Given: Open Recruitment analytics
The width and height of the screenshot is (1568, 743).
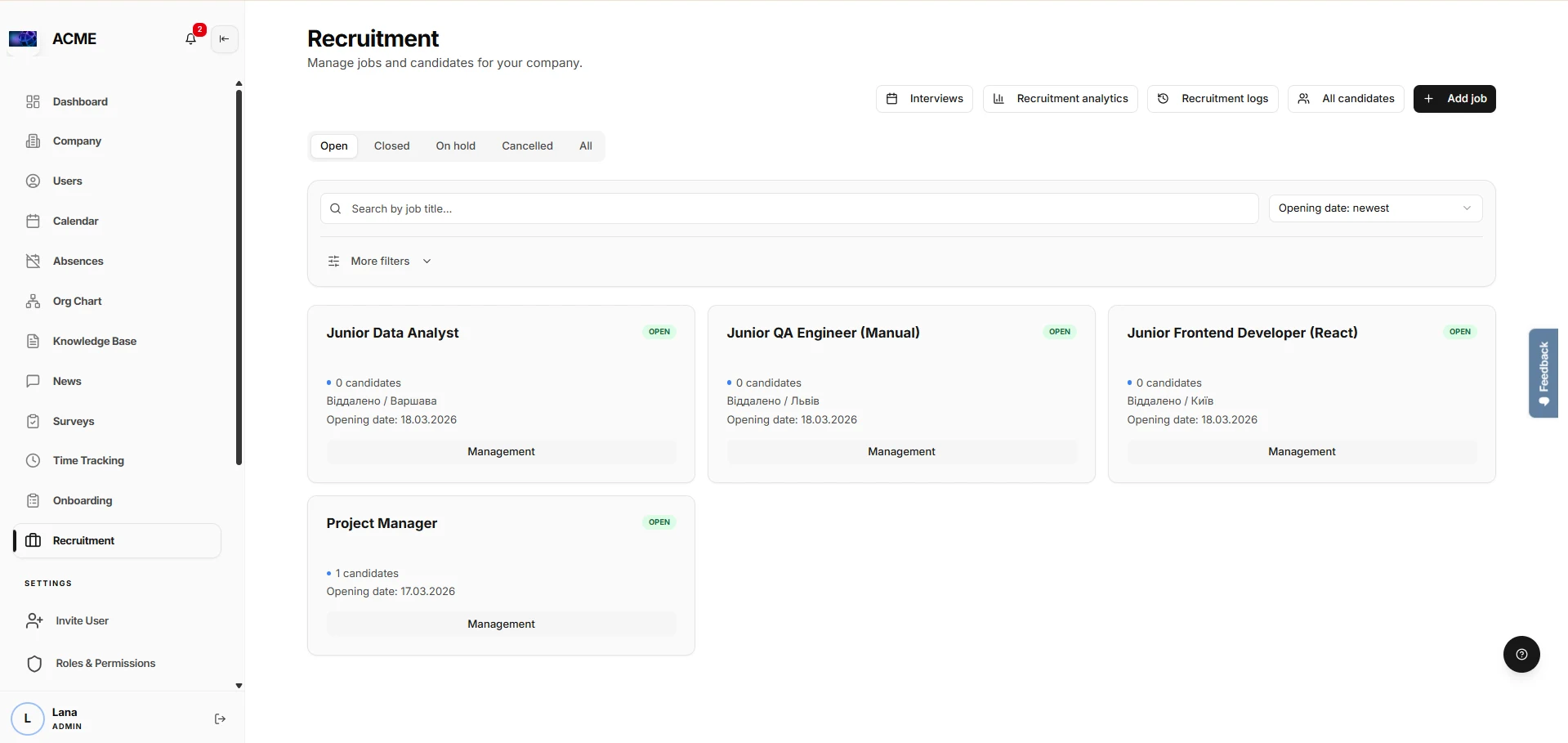Looking at the screenshot, I should (1060, 99).
